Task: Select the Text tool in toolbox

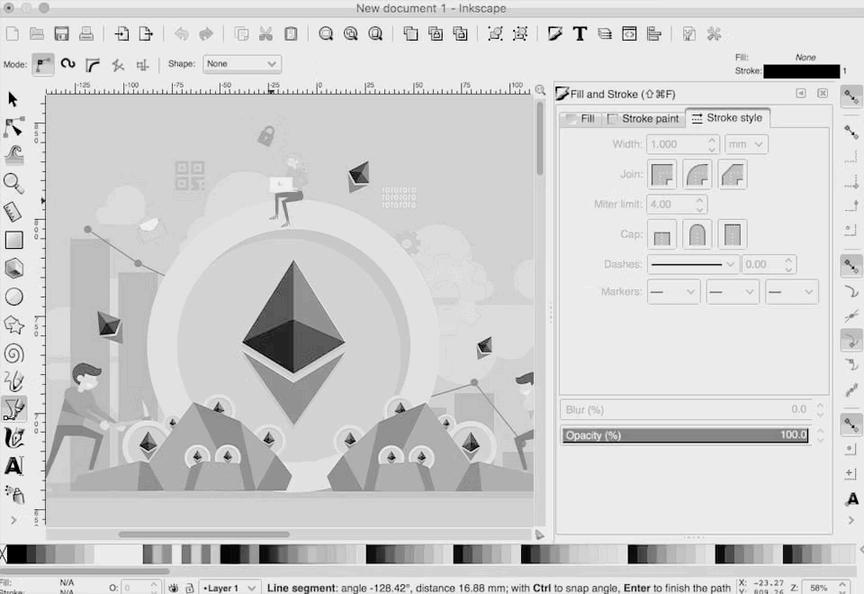Action: pyautogui.click(x=14, y=466)
